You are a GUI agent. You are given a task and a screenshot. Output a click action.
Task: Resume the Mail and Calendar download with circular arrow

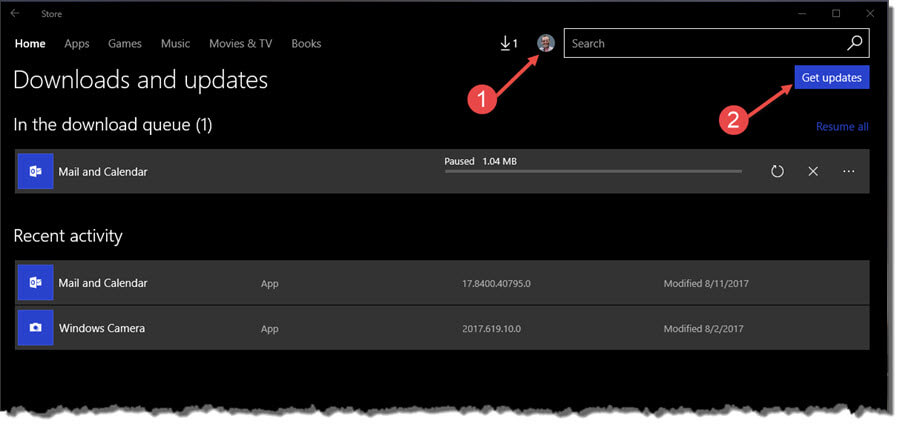click(777, 171)
